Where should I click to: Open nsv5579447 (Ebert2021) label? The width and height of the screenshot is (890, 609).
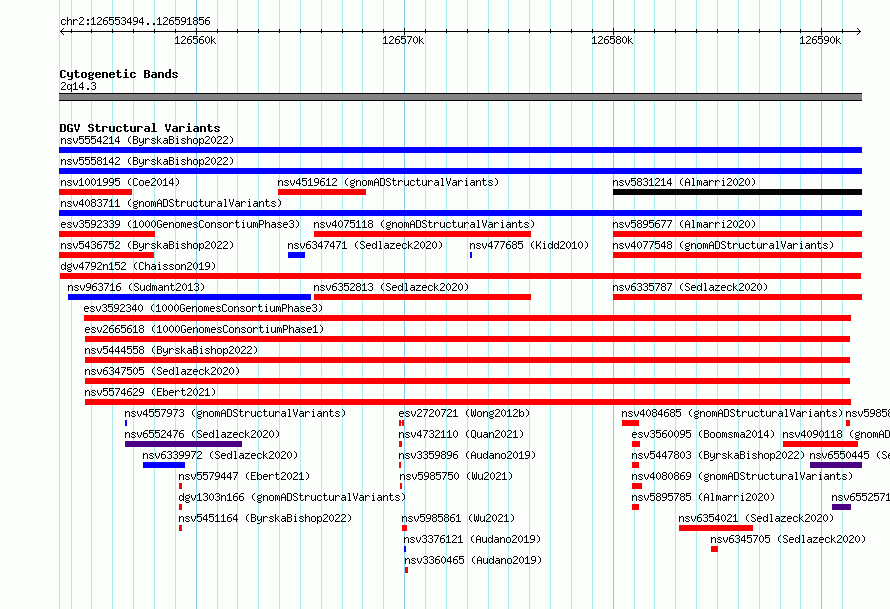[x=244, y=476]
